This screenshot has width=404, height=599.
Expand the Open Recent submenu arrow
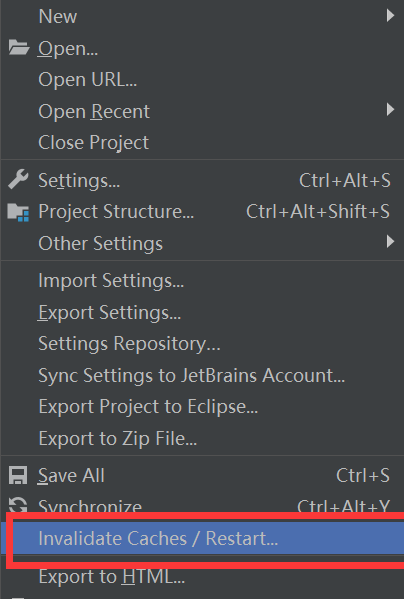390,110
